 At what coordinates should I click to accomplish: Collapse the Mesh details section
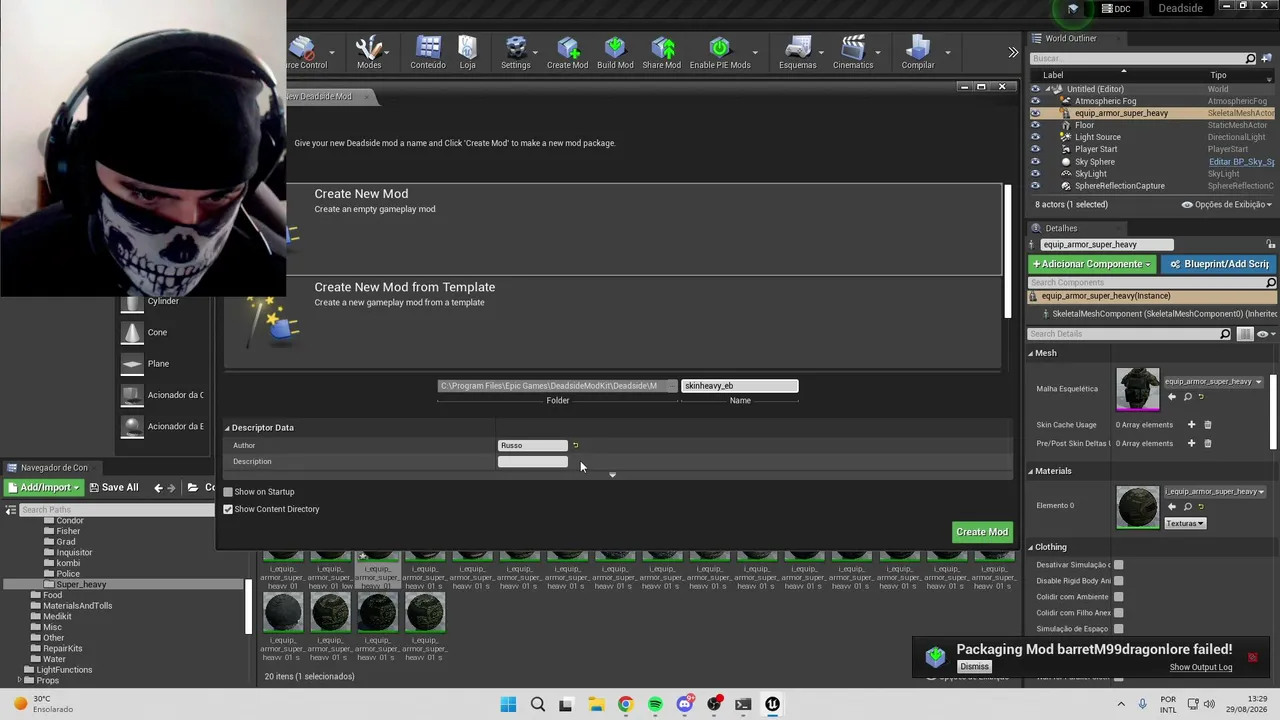coord(1032,353)
